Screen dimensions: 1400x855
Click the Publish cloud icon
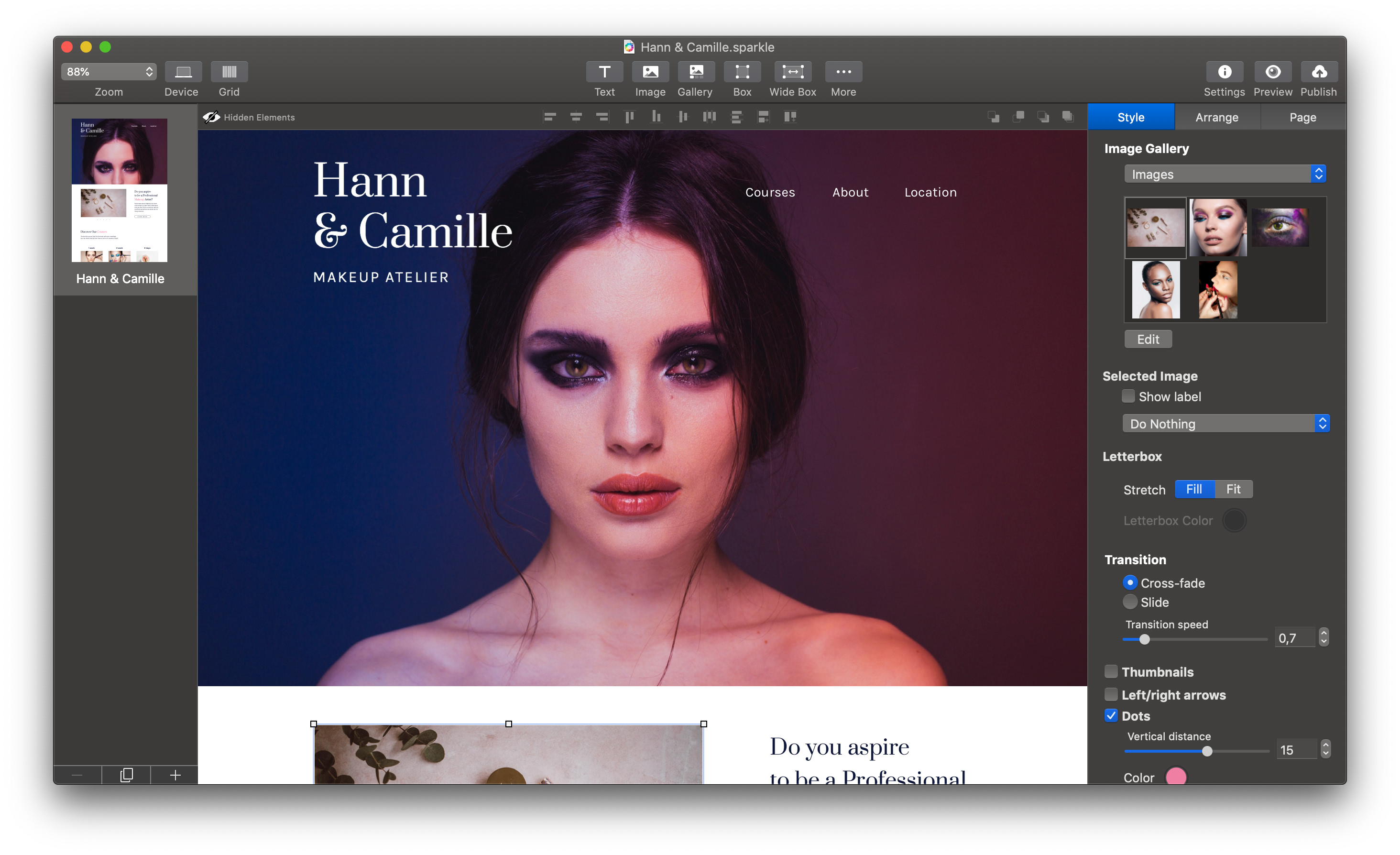pos(1319,72)
